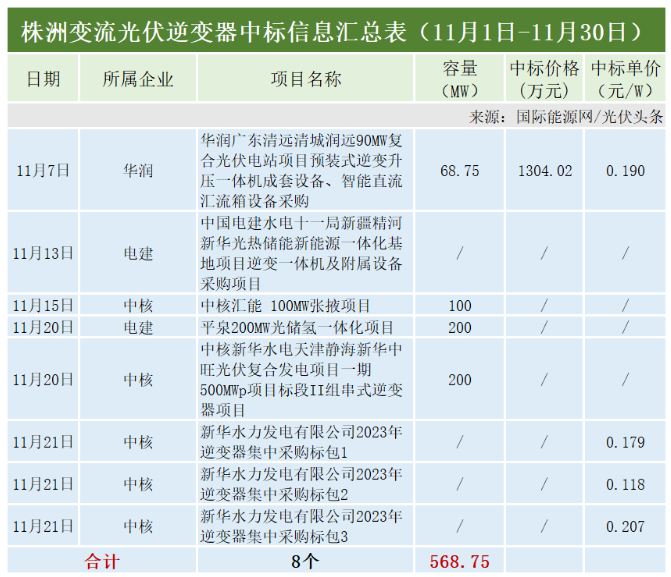This screenshot has width=671, height=577.
Task: Select the 所属企业 column header
Action: pyautogui.click(x=138, y=79)
